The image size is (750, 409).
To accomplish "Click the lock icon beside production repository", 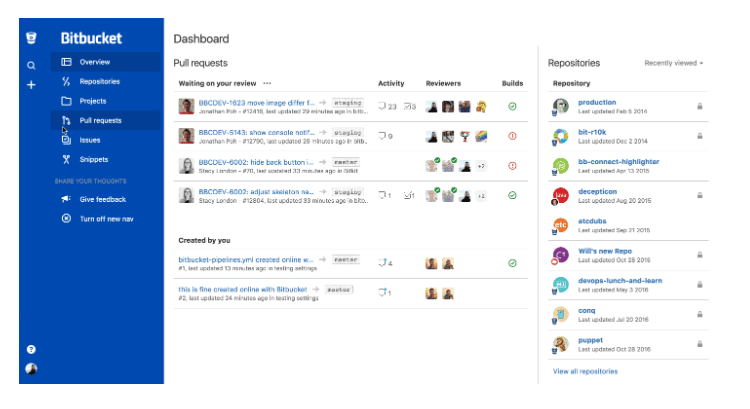I will tap(699, 106).
